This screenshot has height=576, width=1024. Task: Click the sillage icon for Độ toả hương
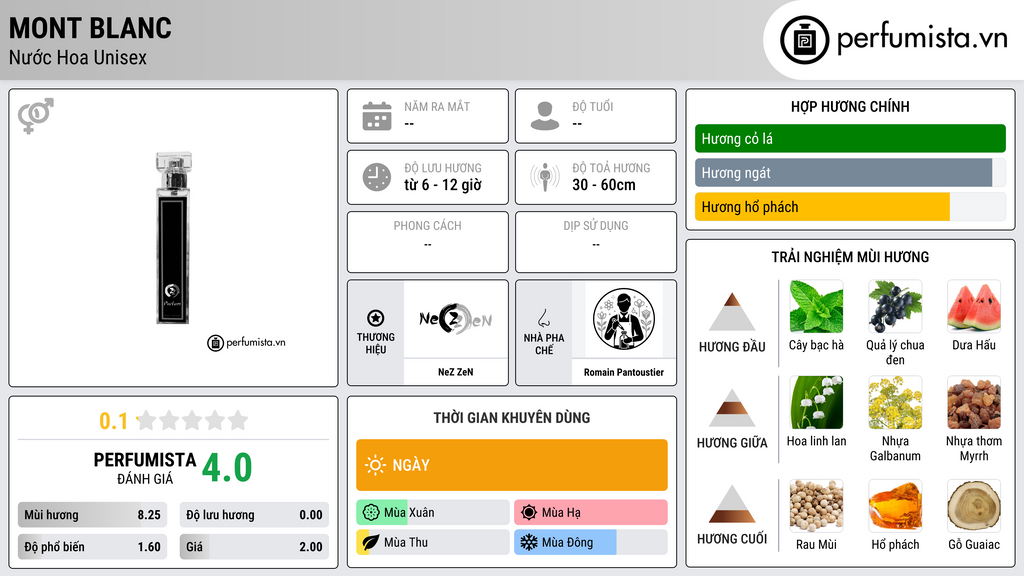coord(545,177)
